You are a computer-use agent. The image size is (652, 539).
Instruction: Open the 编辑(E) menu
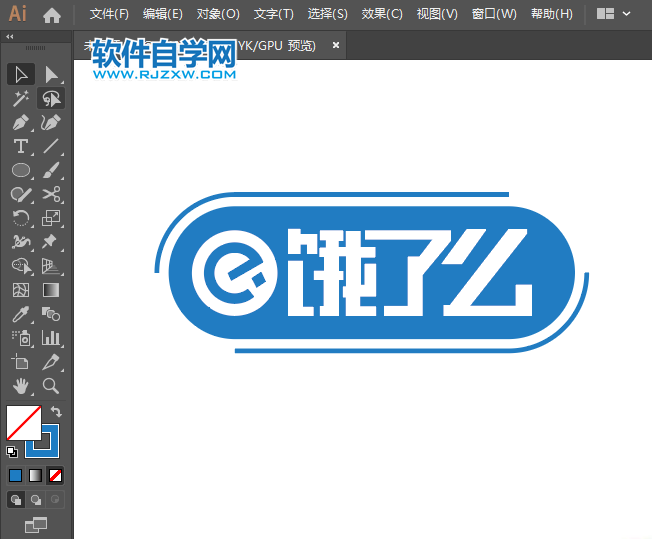(163, 15)
